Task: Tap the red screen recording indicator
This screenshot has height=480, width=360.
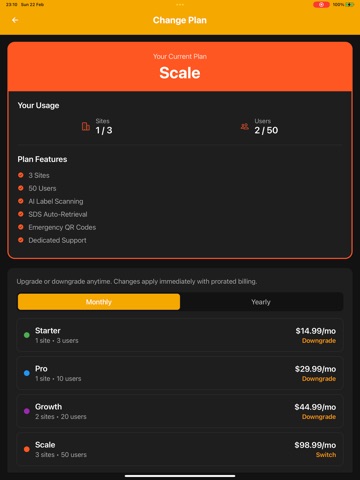Action: point(321,5)
